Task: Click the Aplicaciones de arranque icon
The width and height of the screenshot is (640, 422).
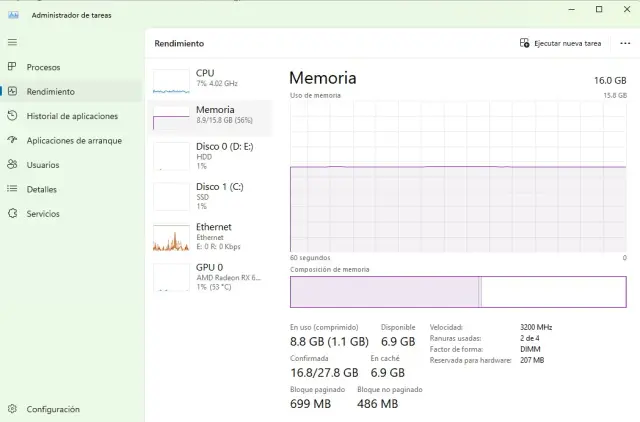Action: coord(12,140)
